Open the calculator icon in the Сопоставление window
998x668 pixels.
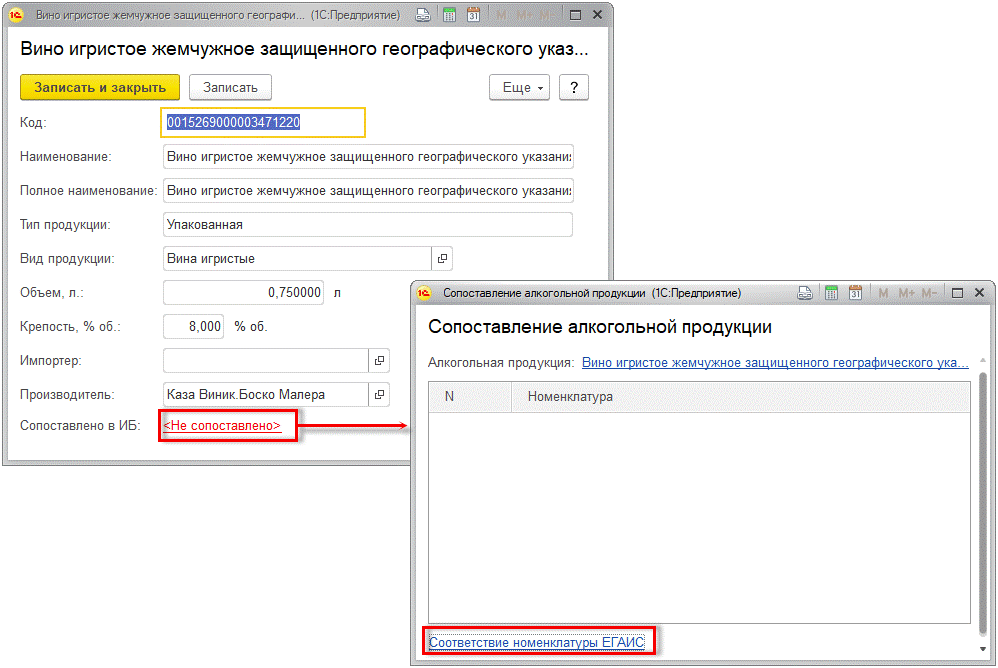point(831,293)
